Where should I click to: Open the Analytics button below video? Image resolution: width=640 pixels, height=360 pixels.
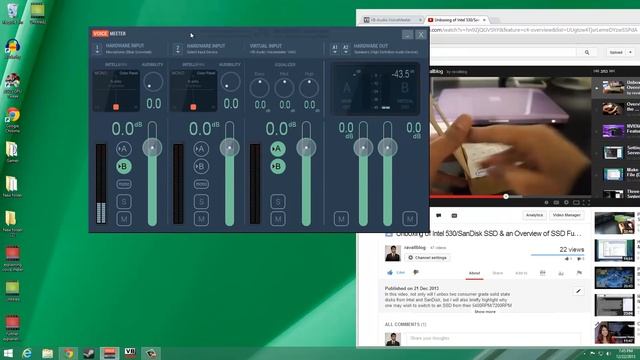coord(534,215)
